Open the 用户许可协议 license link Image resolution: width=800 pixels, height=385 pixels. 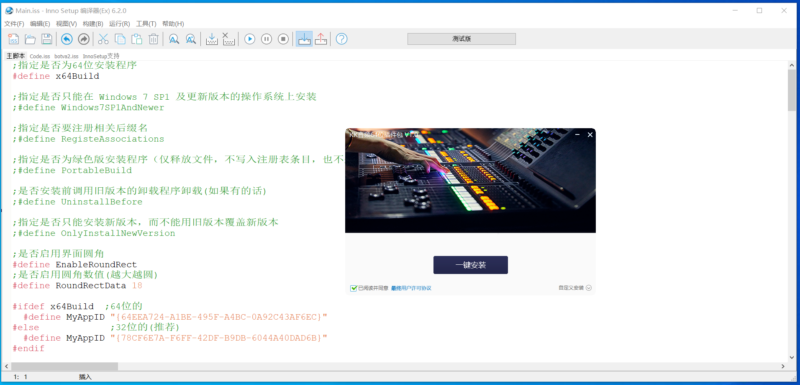[x=412, y=288]
